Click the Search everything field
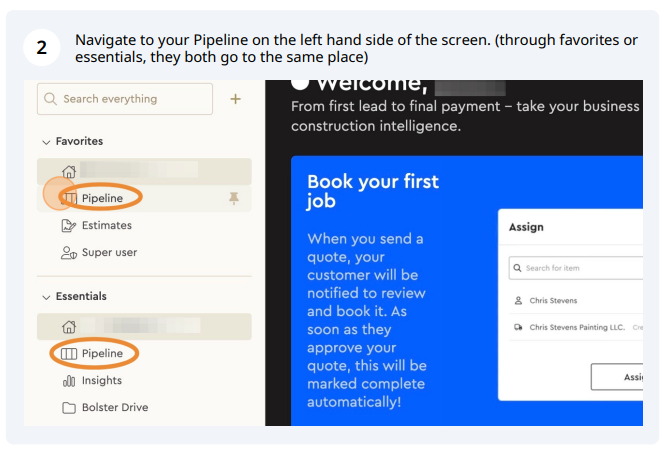Screen dimensions: 666x453 tap(125, 99)
